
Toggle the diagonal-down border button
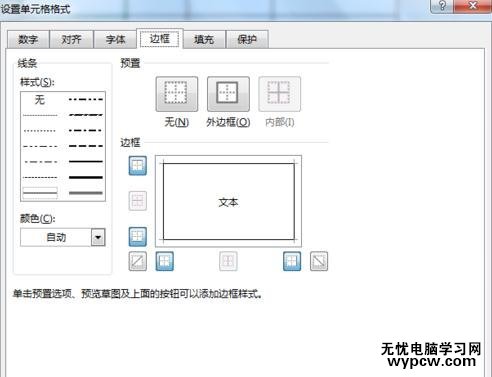tap(319, 261)
